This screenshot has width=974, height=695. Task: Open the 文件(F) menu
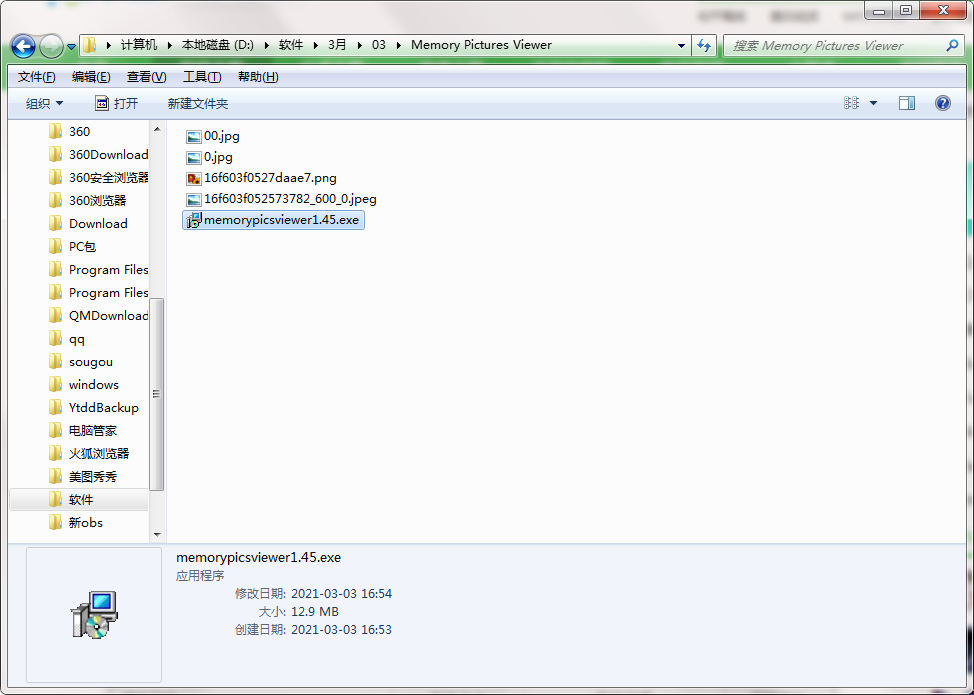37,77
